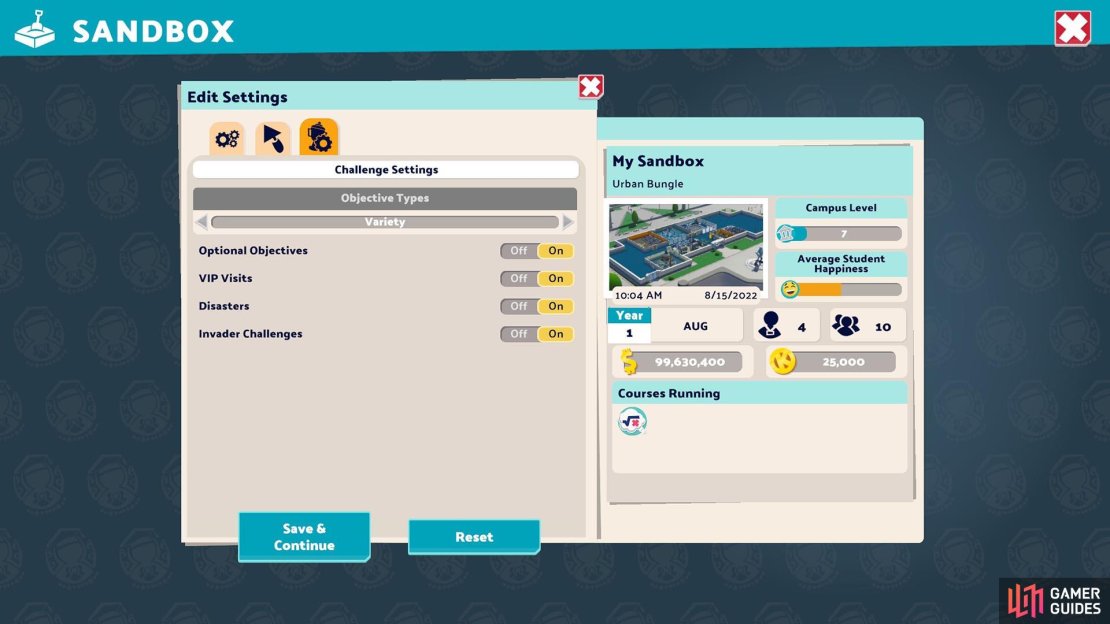Turn Optional Objectives On
Image resolution: width=1110 pixels, height=624 pixels.
(556, 251)
